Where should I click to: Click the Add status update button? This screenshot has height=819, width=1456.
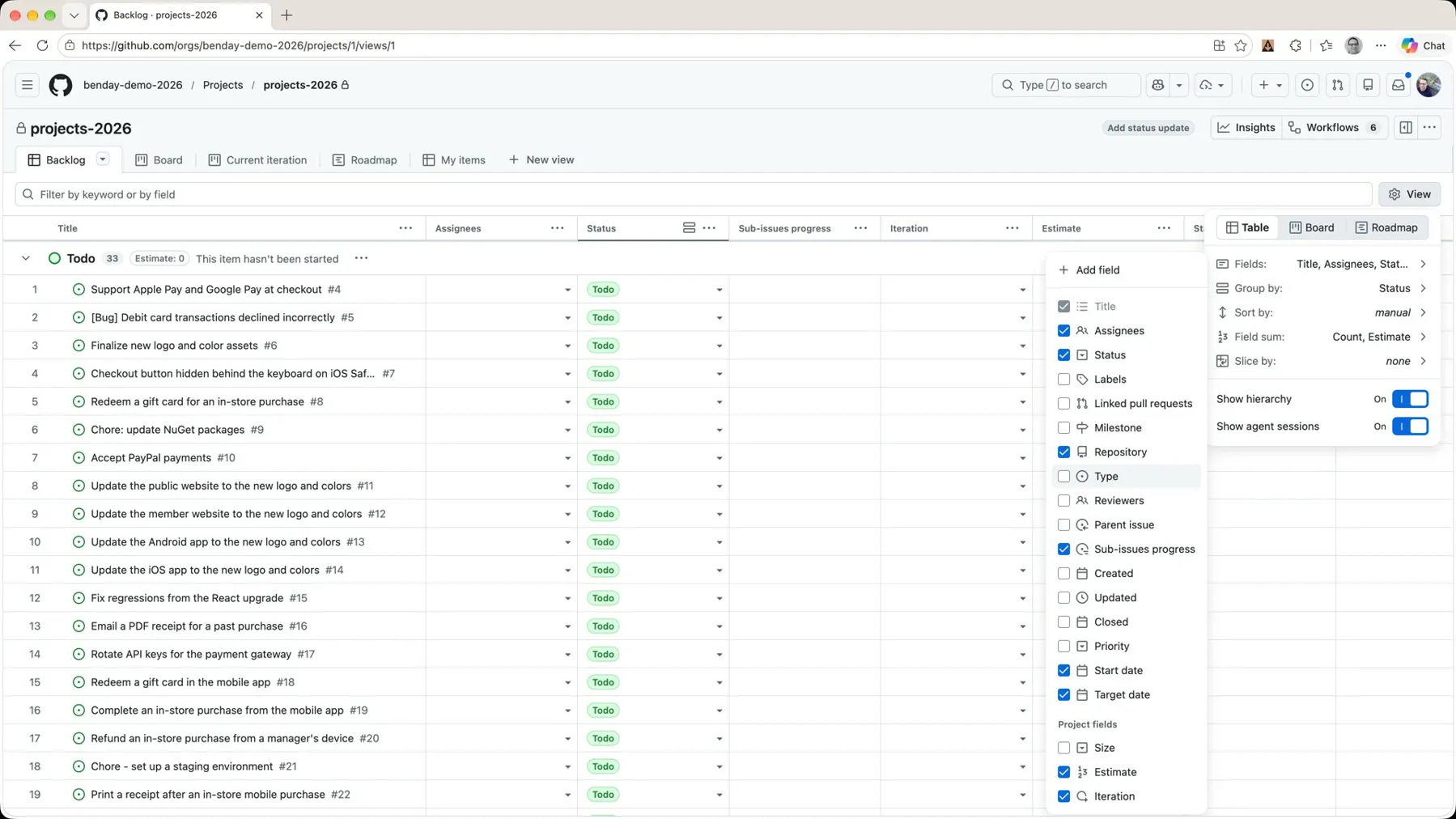[1148, 128]
